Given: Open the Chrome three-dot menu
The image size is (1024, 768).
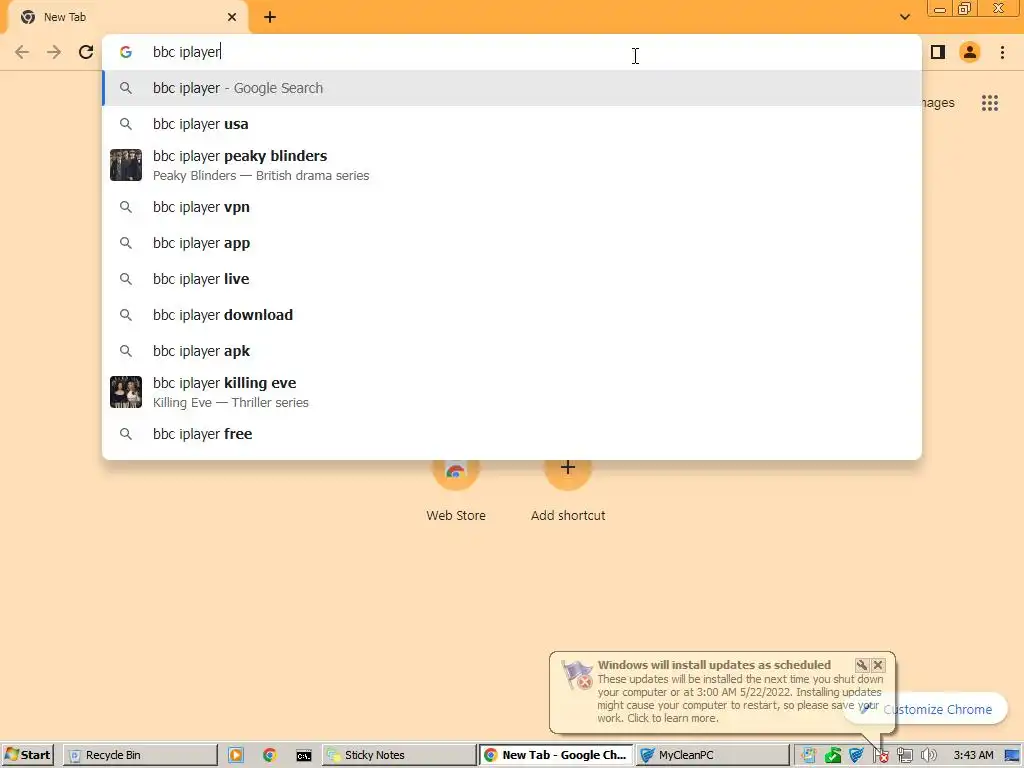Looking at the screenshot, I should coord(1002,52).
